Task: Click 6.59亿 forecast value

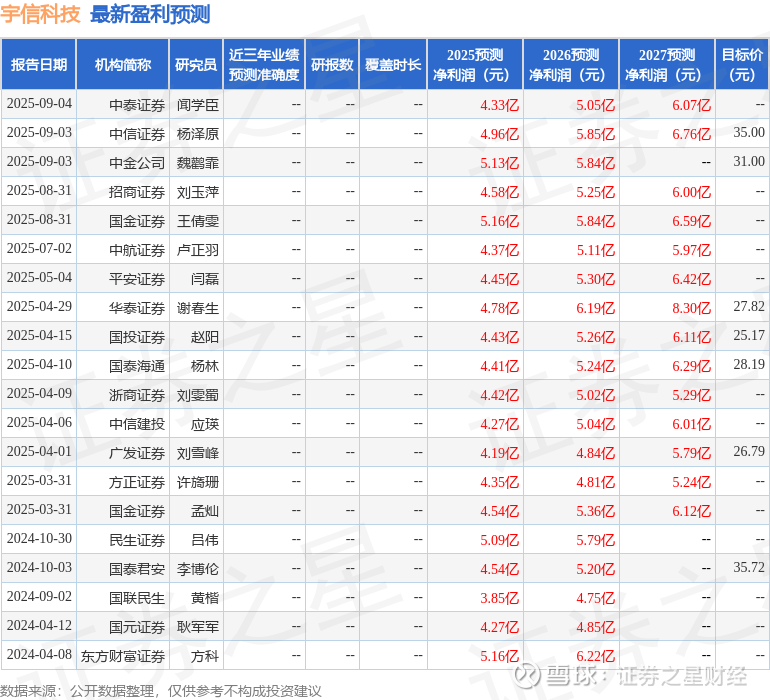Action: [691, 221]
